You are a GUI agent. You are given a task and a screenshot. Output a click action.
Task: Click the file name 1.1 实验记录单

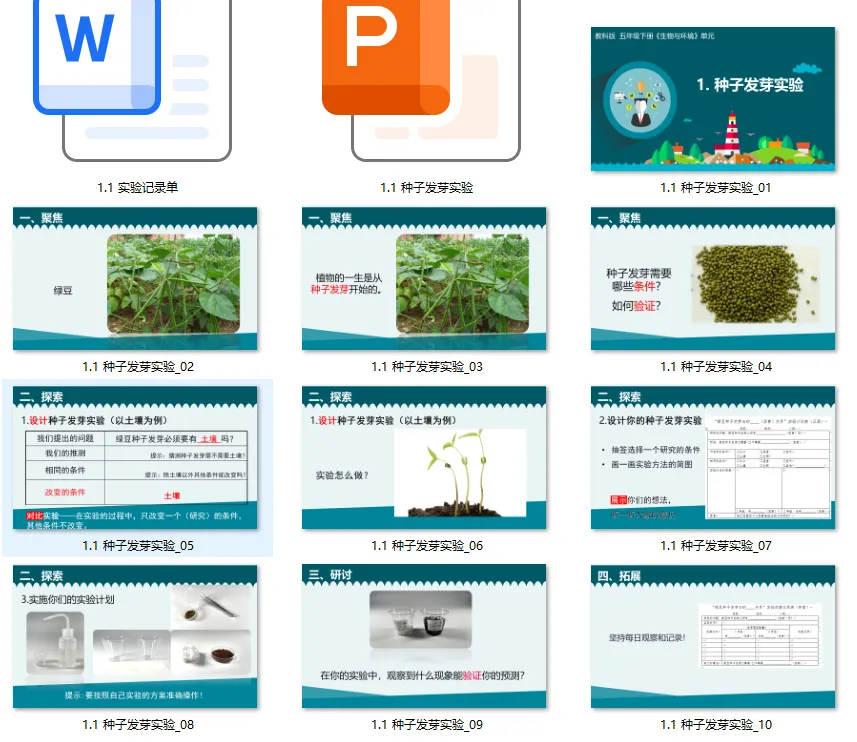138,187
